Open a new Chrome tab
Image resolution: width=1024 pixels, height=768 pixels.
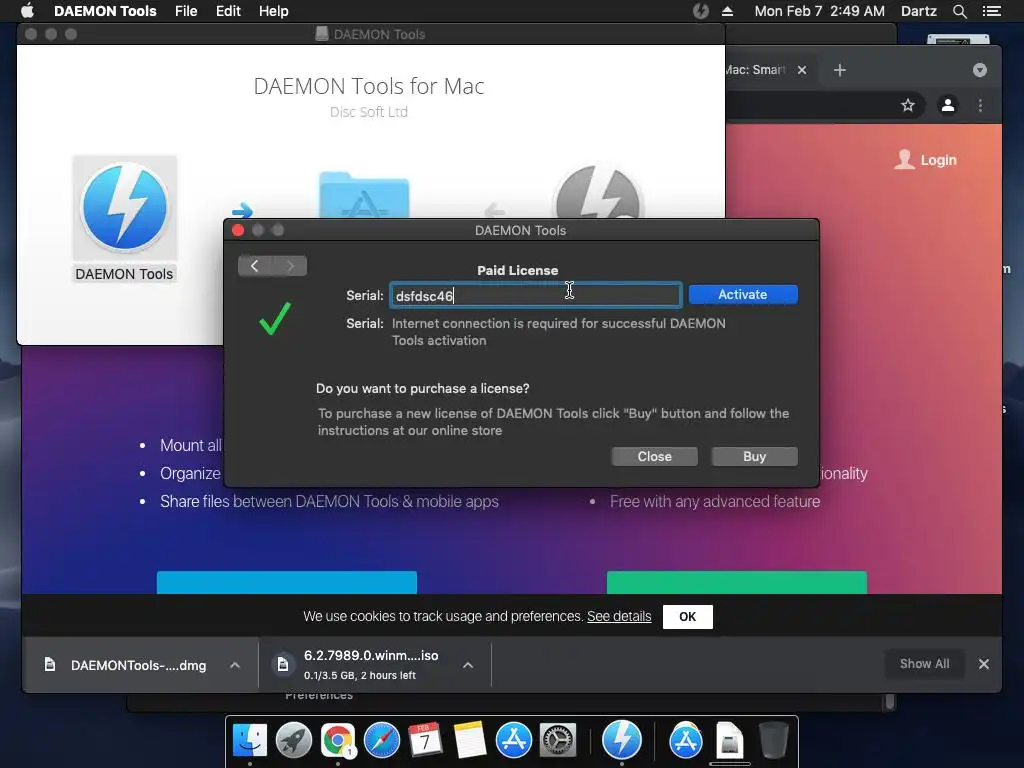tap(840, 70)
